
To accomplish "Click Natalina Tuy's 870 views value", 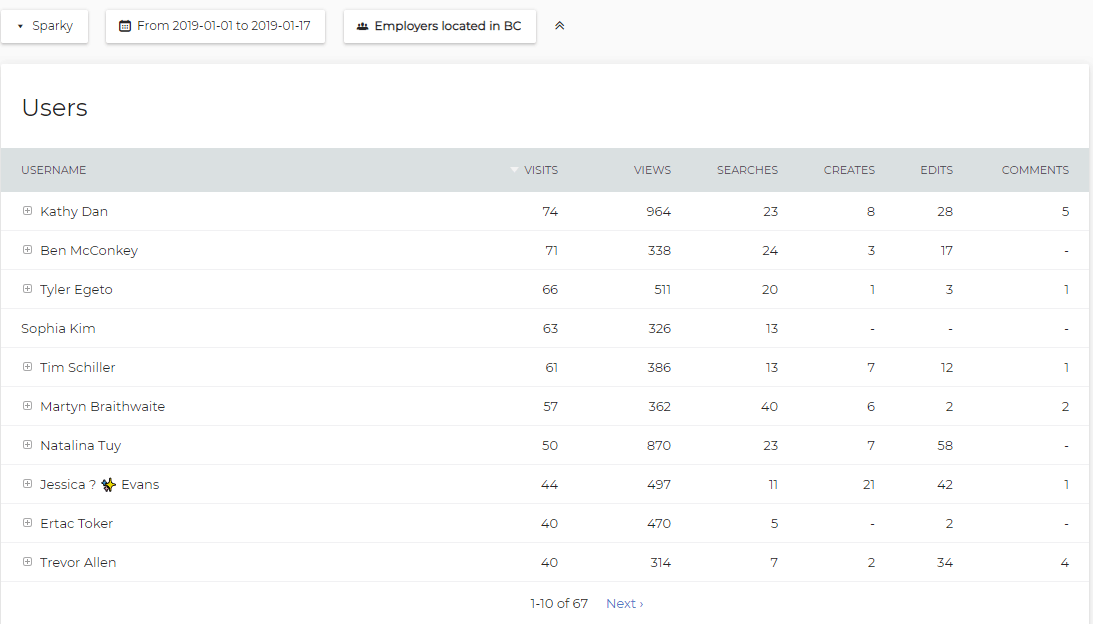I will coord(659,446).
